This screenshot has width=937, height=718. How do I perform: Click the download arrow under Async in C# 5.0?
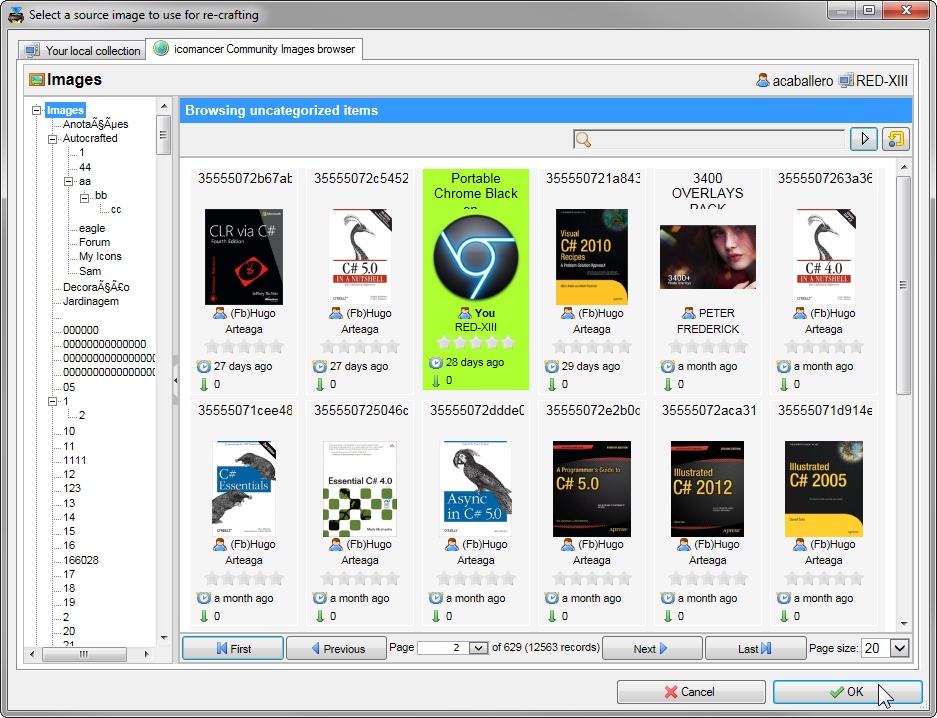tap(436, 616)
